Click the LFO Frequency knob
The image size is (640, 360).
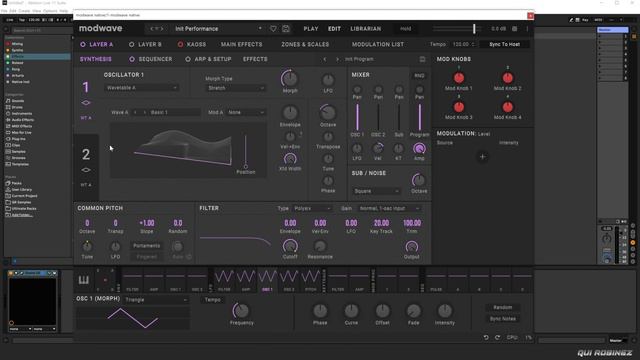tap(241, 311)
